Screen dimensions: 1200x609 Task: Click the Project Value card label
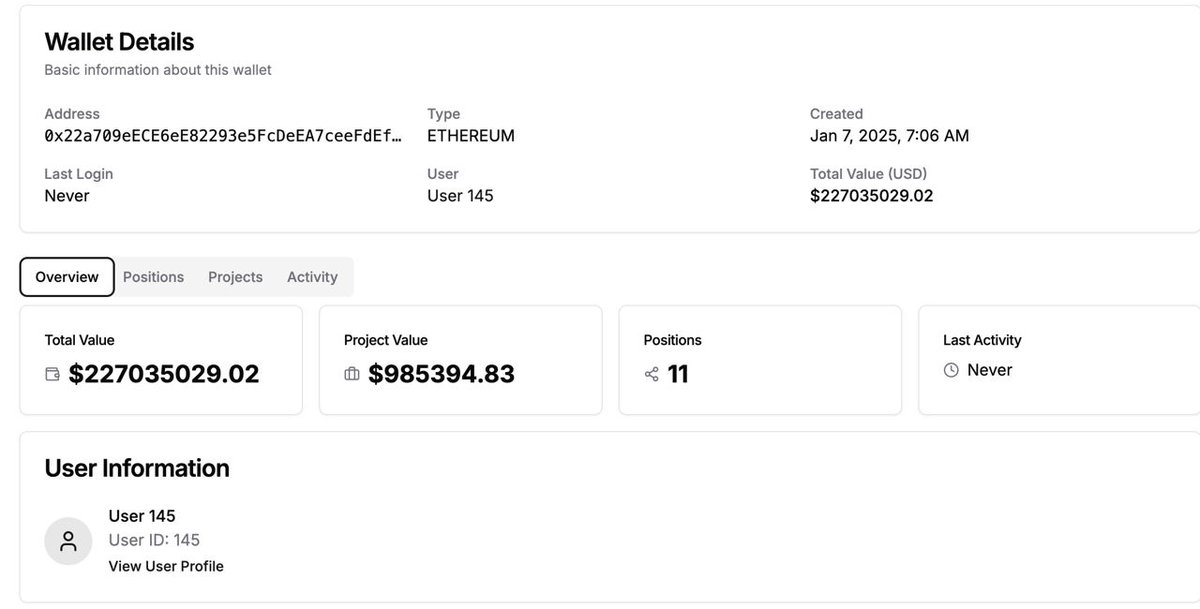pyautogui.click(x=386, y=340)
